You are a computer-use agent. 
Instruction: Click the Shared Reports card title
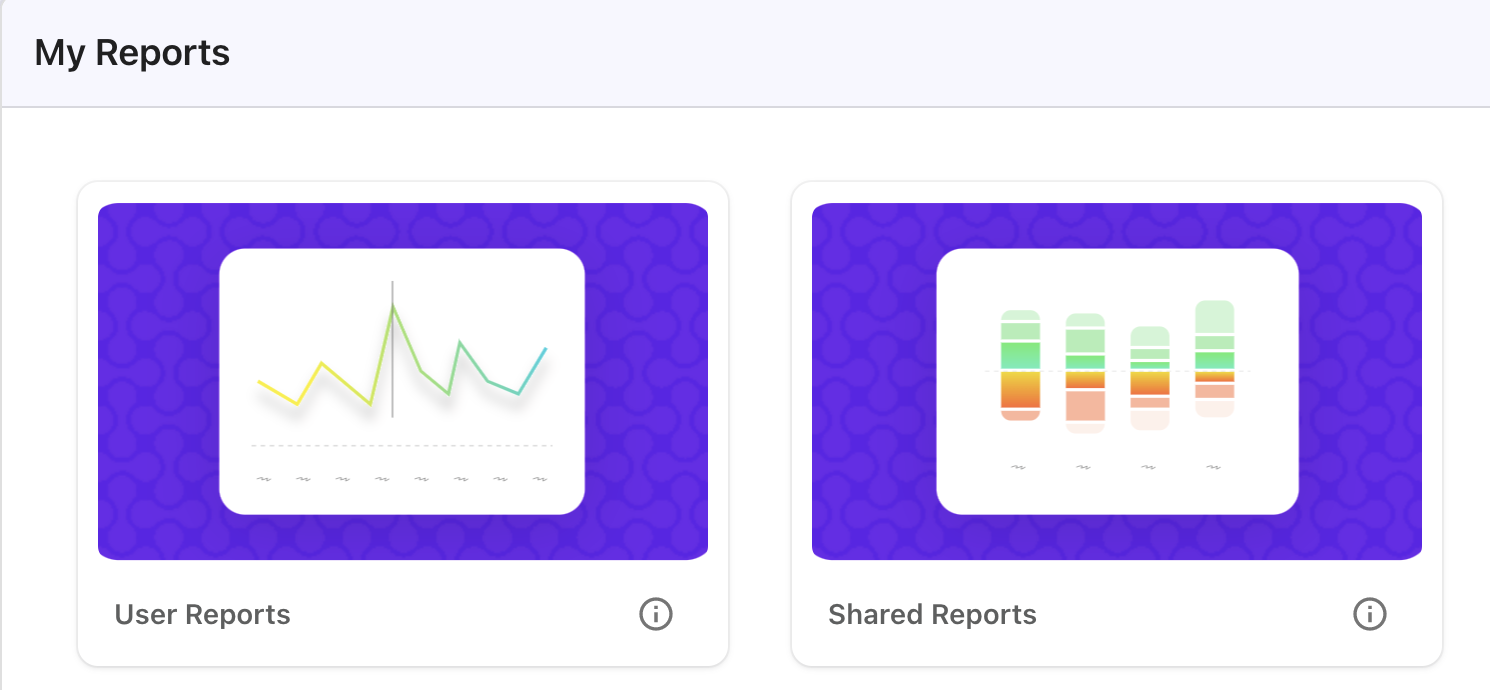[x=932, y=614]
